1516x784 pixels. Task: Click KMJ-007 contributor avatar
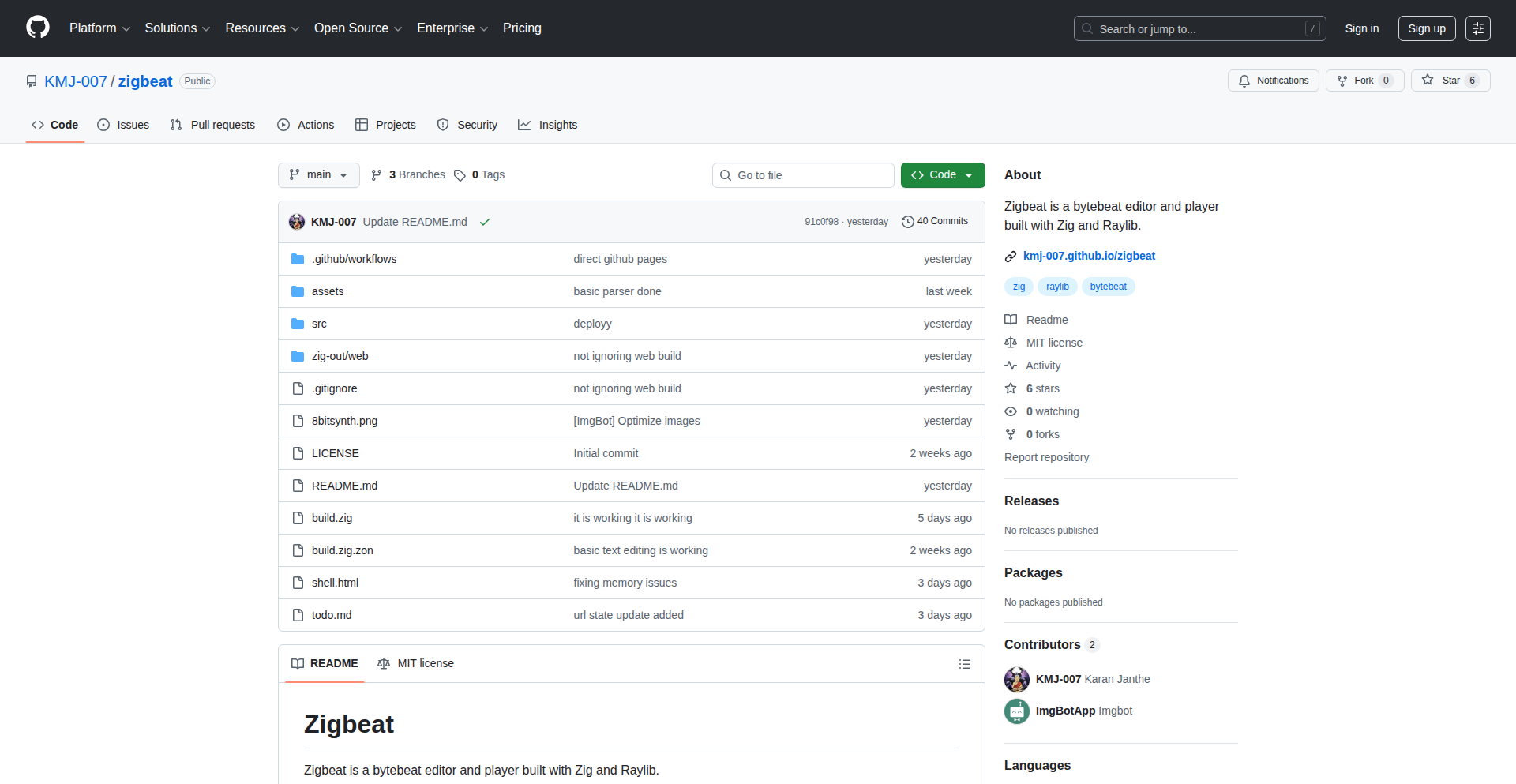pyautogui.click(x=1017, y=679)
